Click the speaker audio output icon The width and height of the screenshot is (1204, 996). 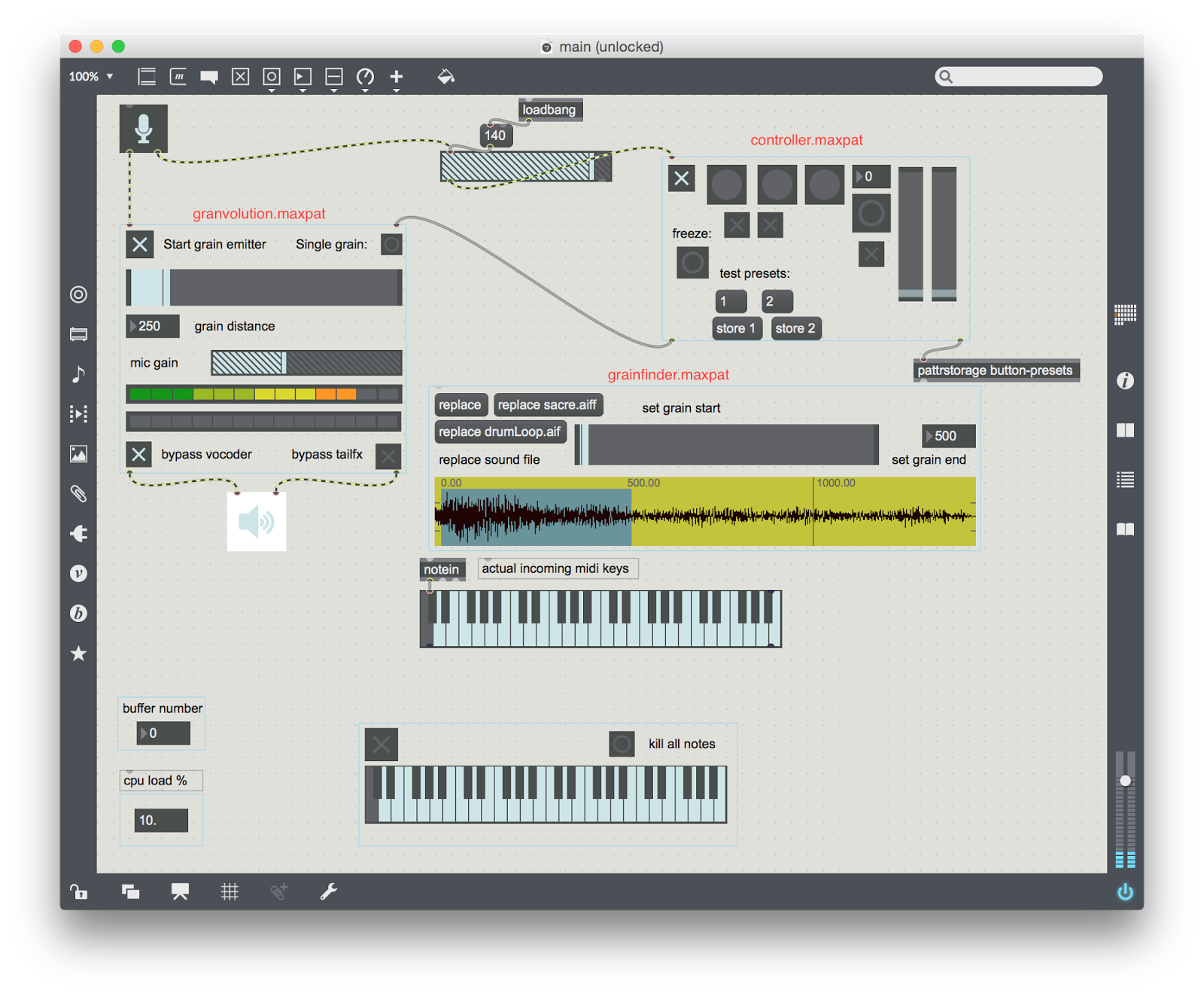[x=256, y=522]
